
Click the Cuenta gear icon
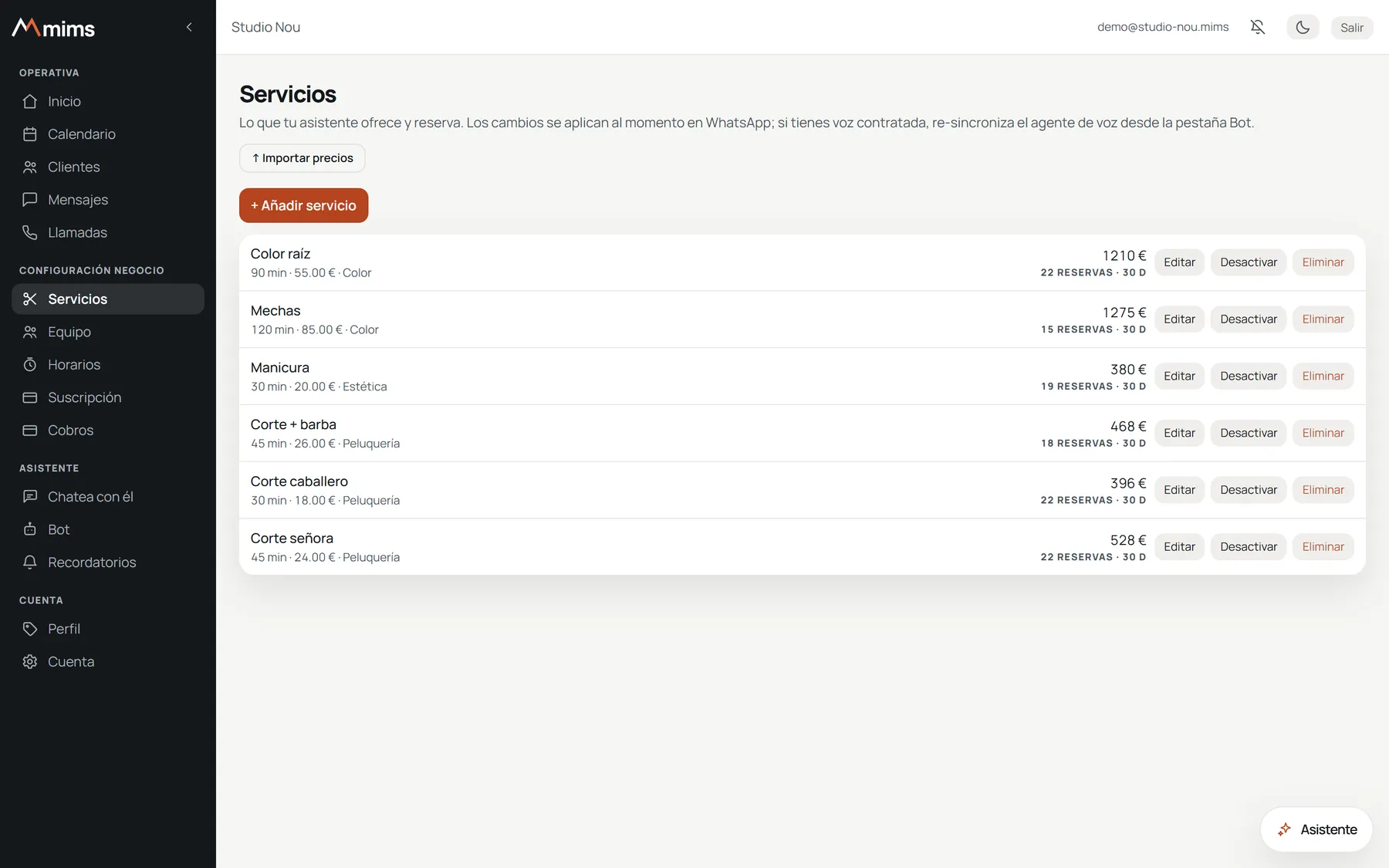(30, 661)
